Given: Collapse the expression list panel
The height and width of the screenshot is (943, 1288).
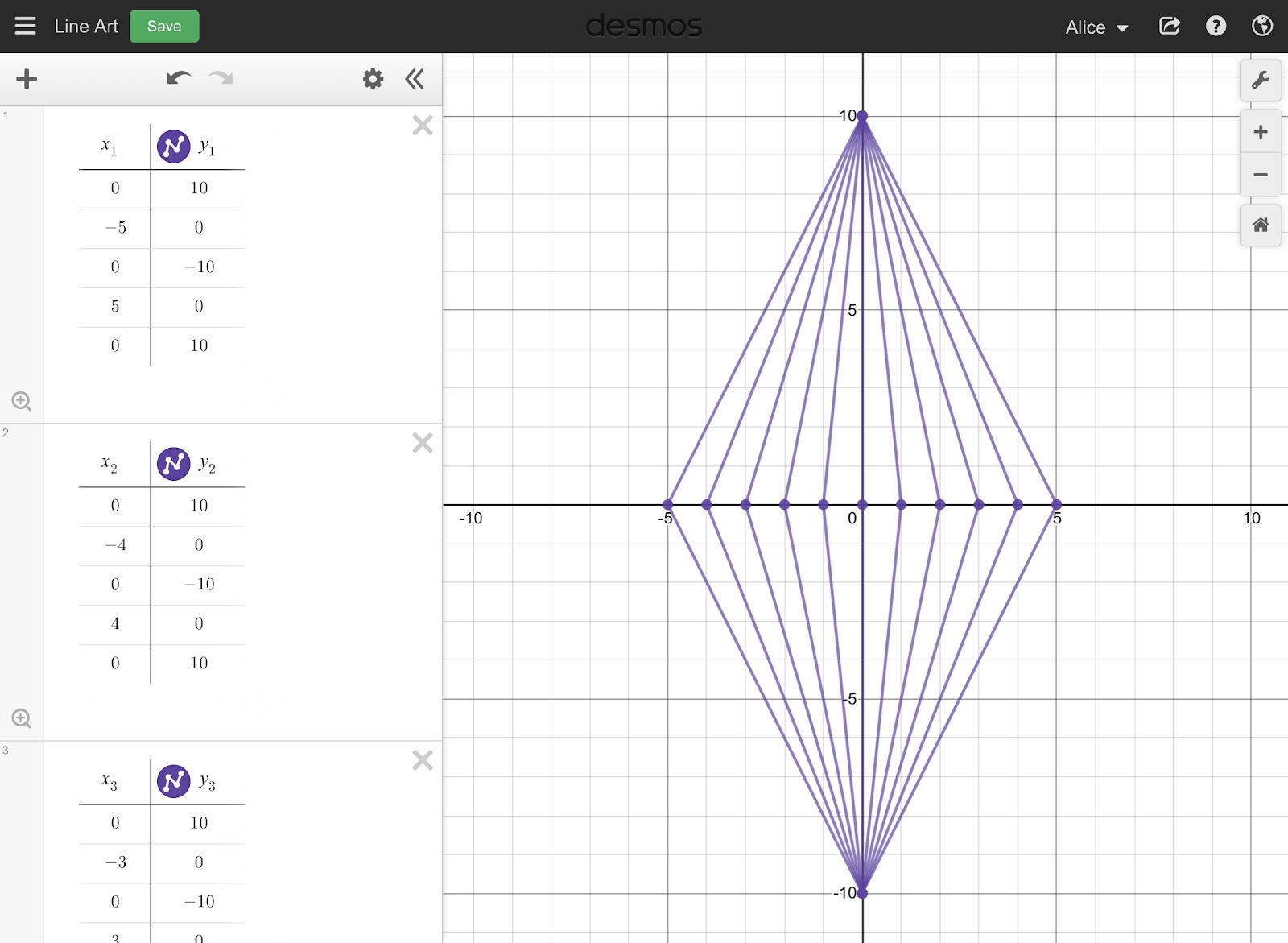Looking at the screenshot, I should pyautogui.click(x=415, y=79).
